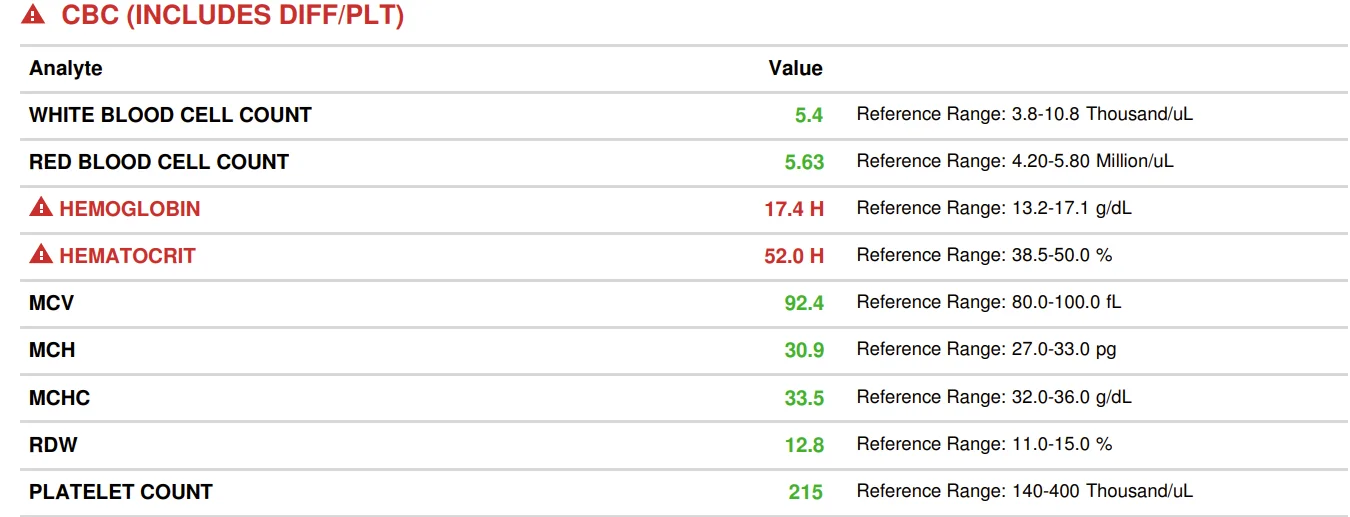The image size is (1350, 517).
Task: Click the MCV reference range text
Action: coord(989,302)
